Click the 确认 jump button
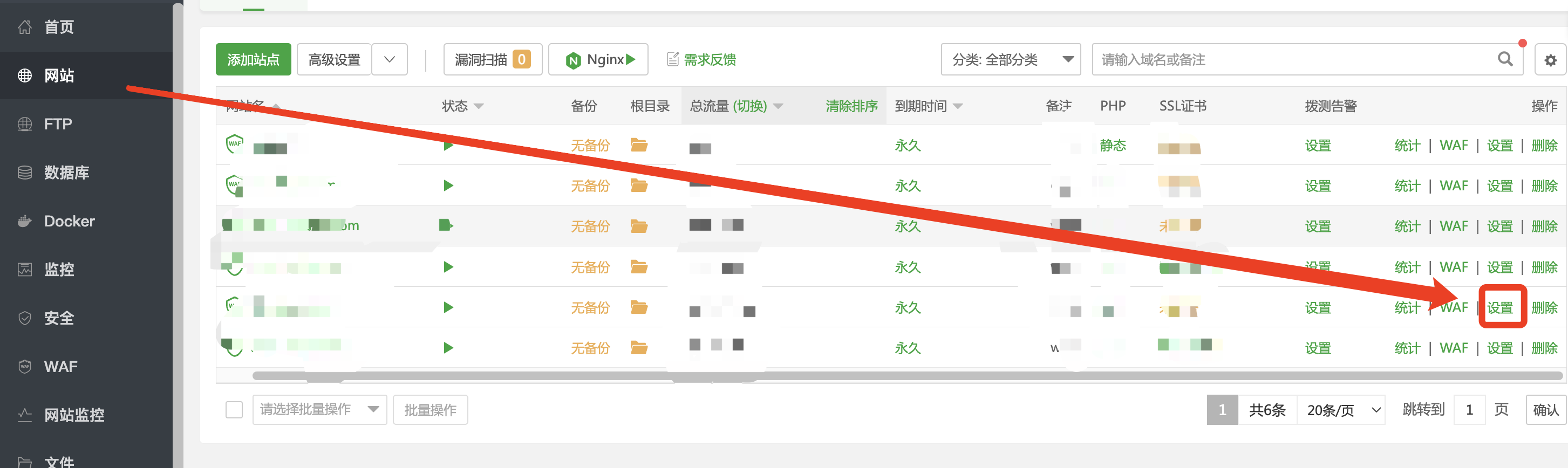 tap(1545, 410)
